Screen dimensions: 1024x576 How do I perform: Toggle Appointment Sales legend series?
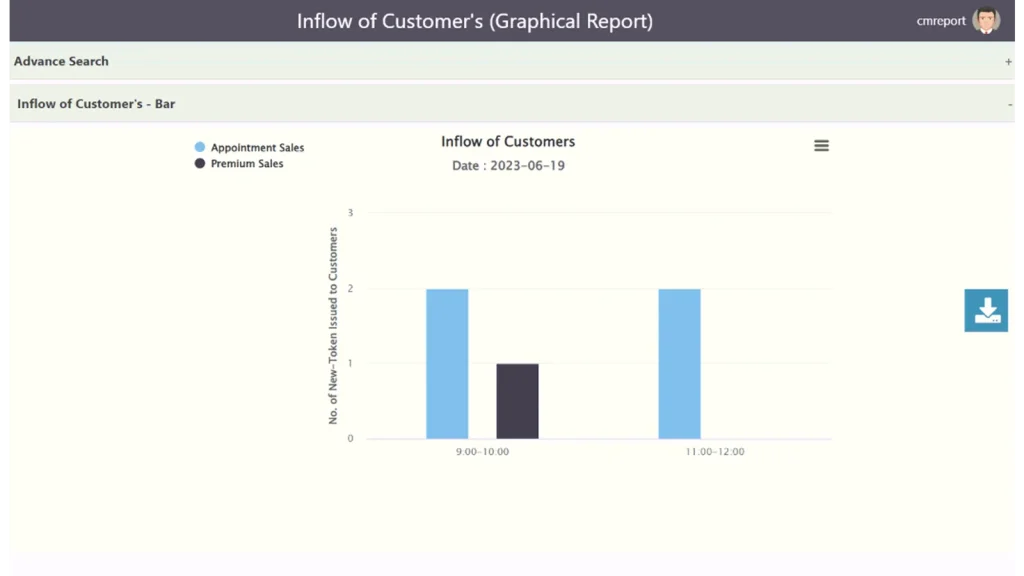[257, 148]
